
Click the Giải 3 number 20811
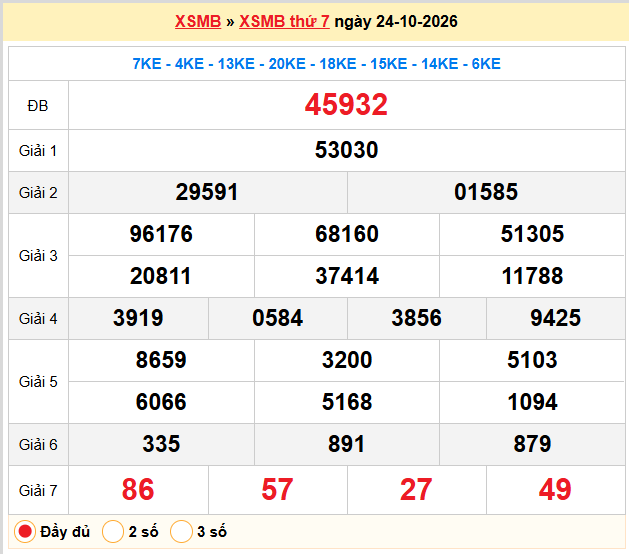(160, 276)
